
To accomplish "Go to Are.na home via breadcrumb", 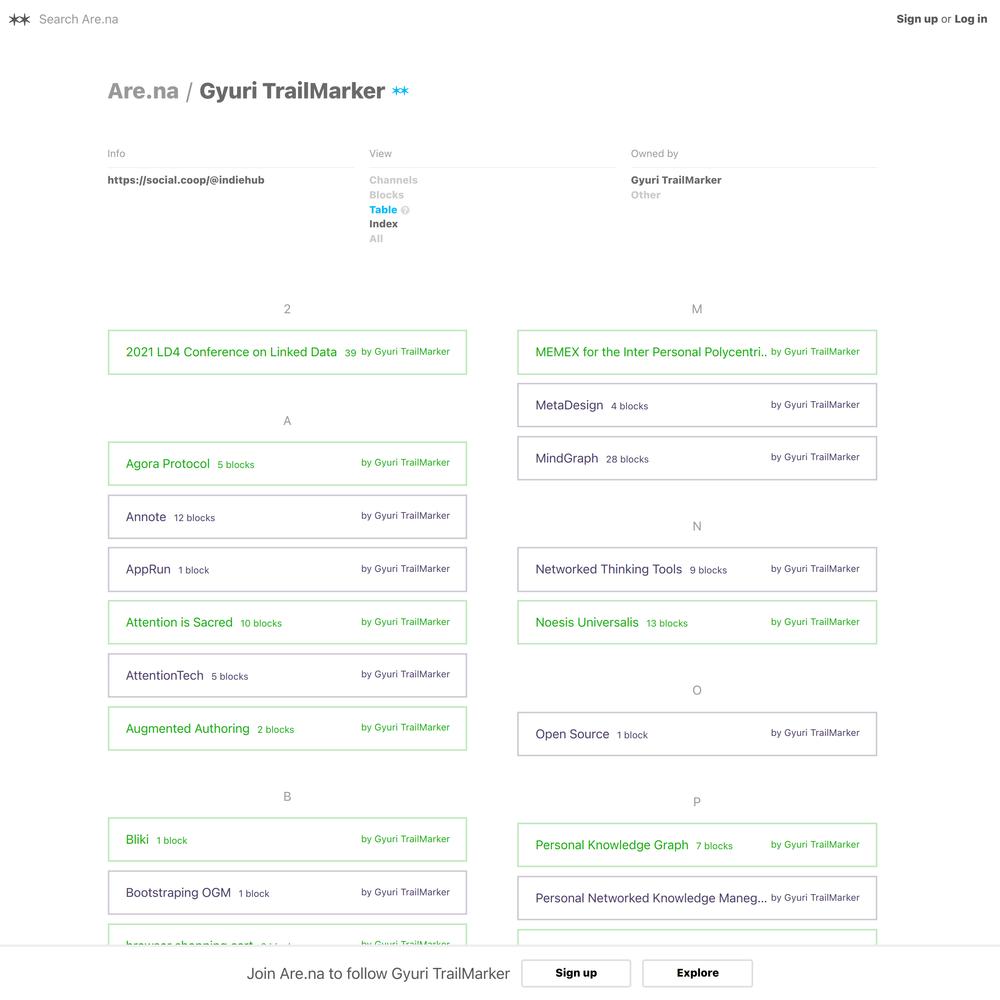I will (143, 91).
